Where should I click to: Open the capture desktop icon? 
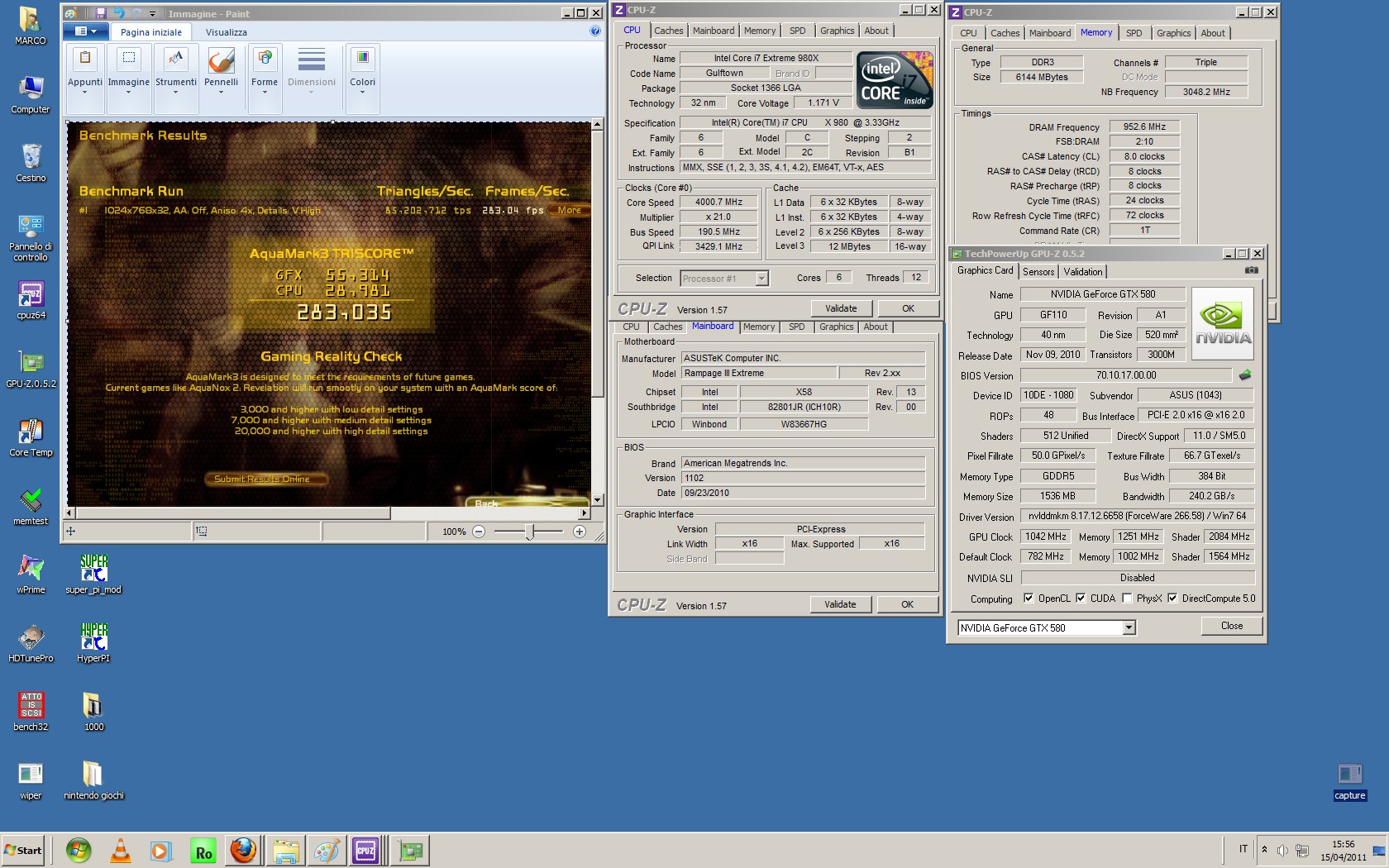[1349, 782]
